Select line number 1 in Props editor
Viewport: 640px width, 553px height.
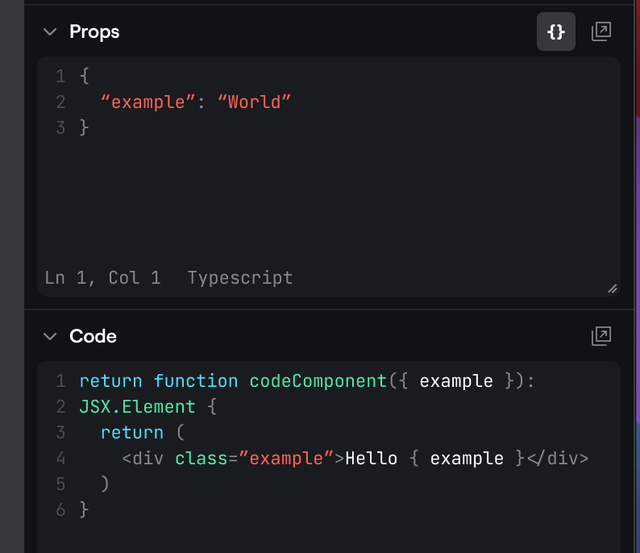tap(60, 76)
